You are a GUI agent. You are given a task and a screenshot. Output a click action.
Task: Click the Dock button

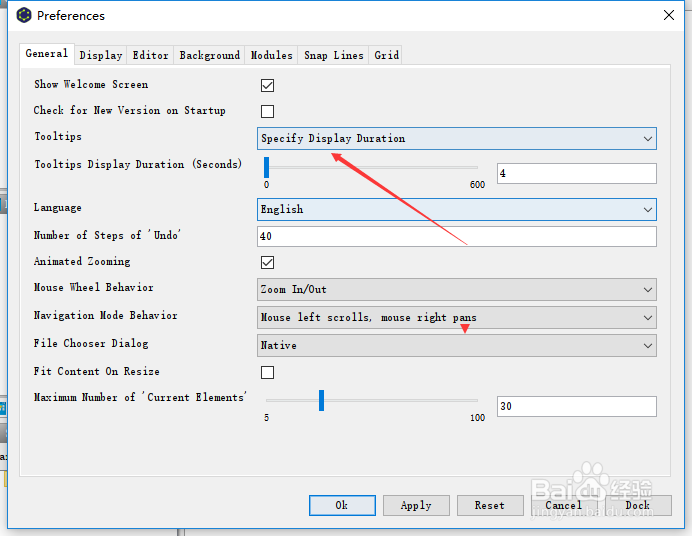click(638, 505)
